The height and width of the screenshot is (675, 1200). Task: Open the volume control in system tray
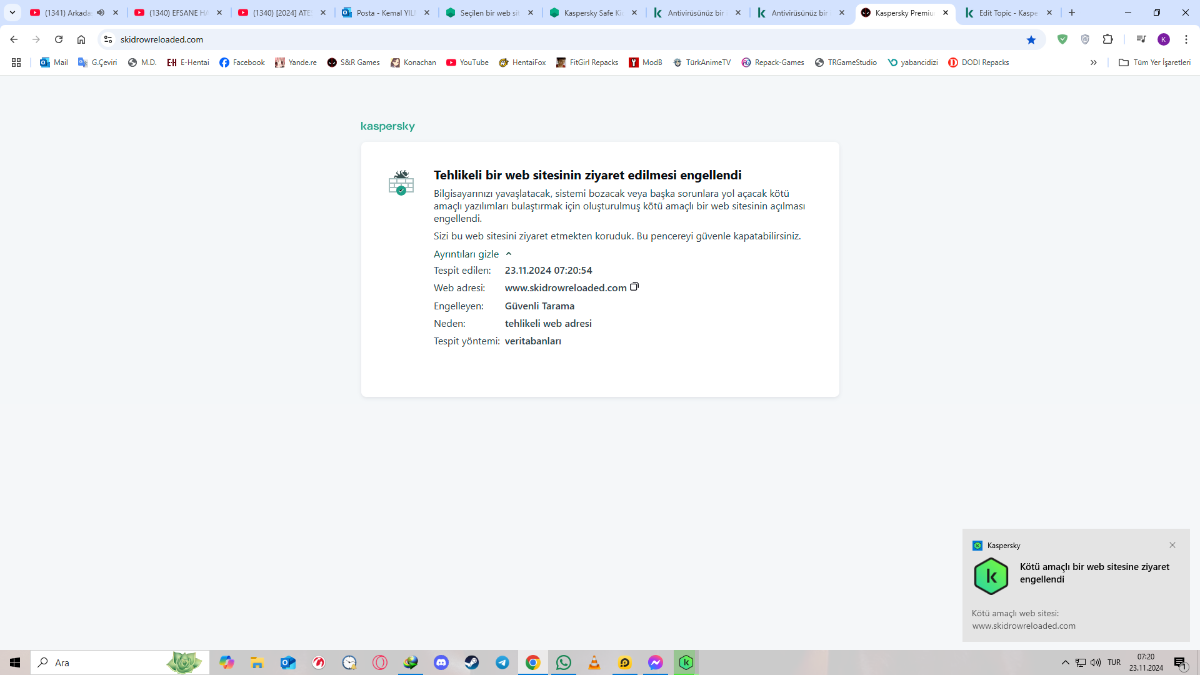(1096, 662)
